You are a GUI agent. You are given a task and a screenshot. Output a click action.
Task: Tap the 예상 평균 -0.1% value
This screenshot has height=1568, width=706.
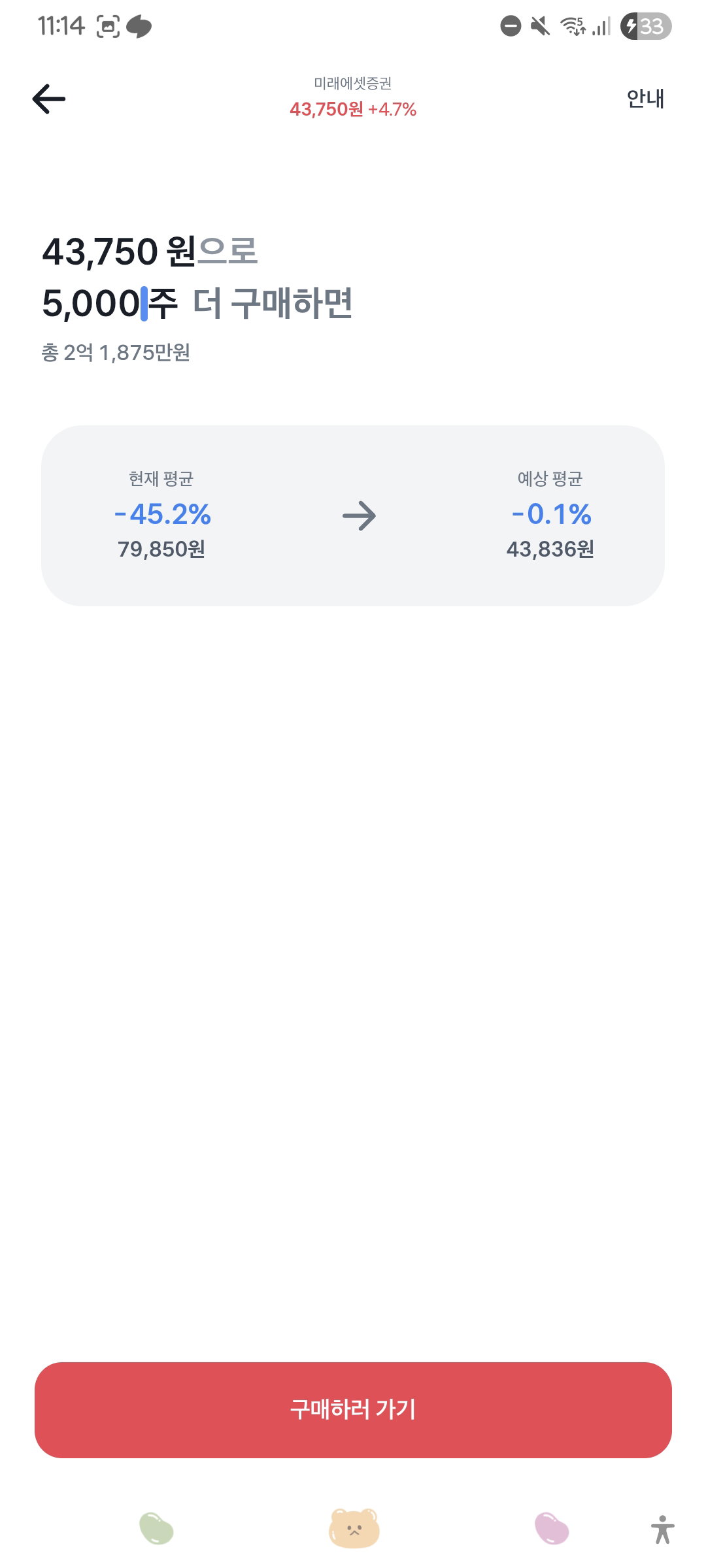coord(551,514)
